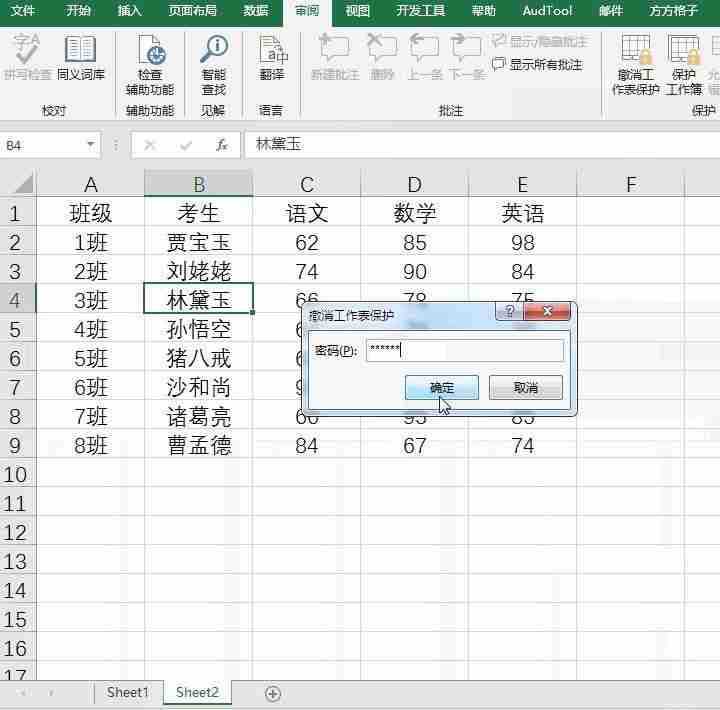Click the 英语 header cell
720x710 pixels.
coord(523,213)
